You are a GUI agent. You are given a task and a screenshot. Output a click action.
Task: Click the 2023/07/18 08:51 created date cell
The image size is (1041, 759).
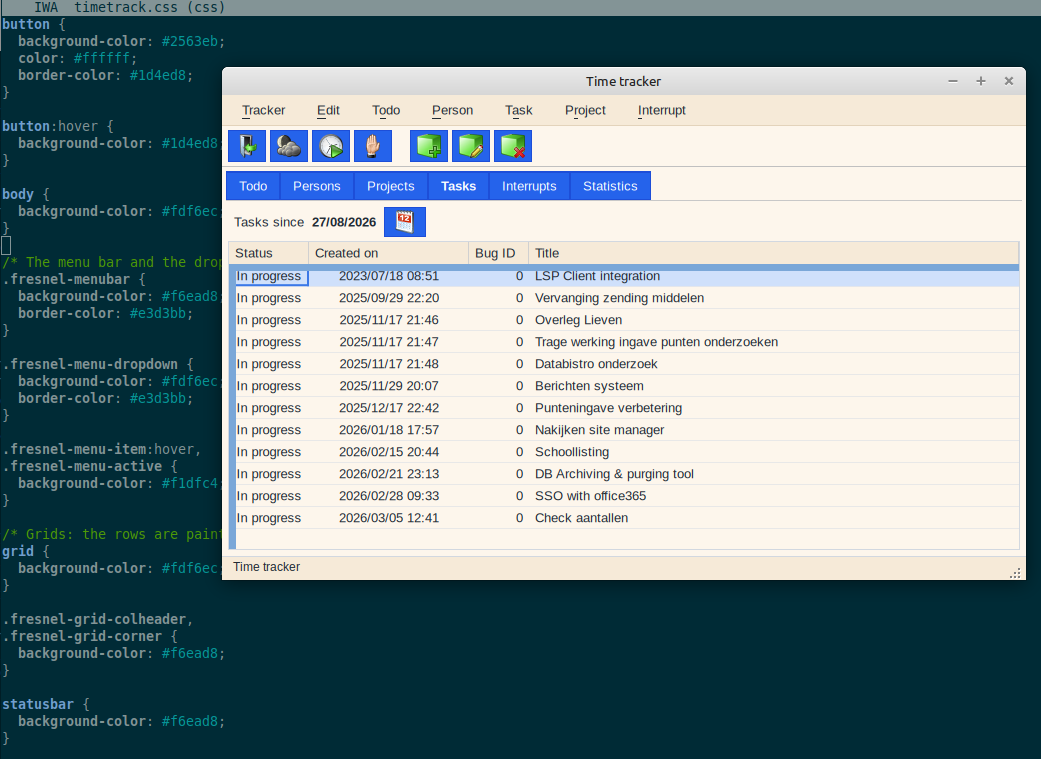coord(389,276)
